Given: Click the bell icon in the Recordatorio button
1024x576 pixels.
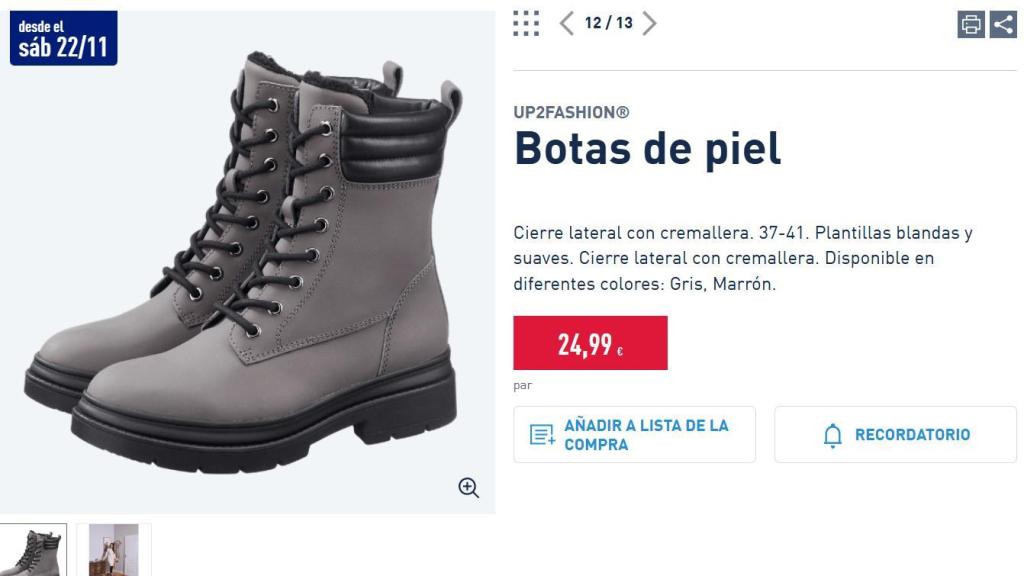Looking at the screenshot, I should 830,434.
